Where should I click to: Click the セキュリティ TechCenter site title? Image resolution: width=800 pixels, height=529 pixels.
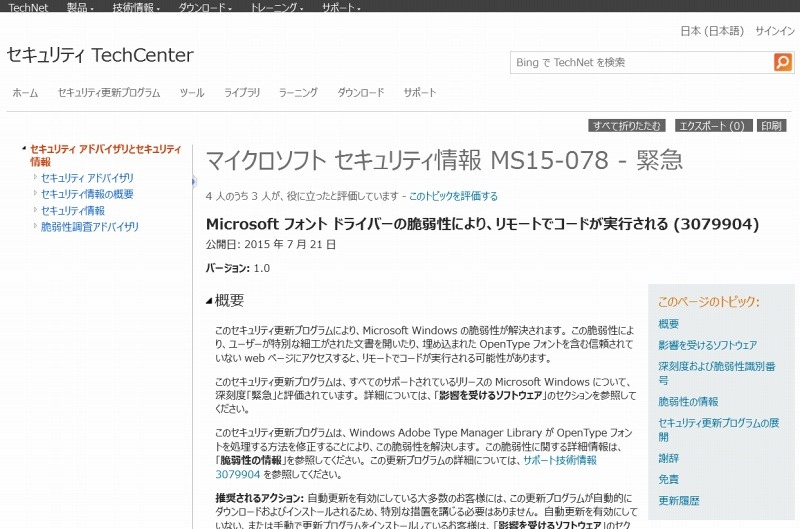tap(100, 55)
